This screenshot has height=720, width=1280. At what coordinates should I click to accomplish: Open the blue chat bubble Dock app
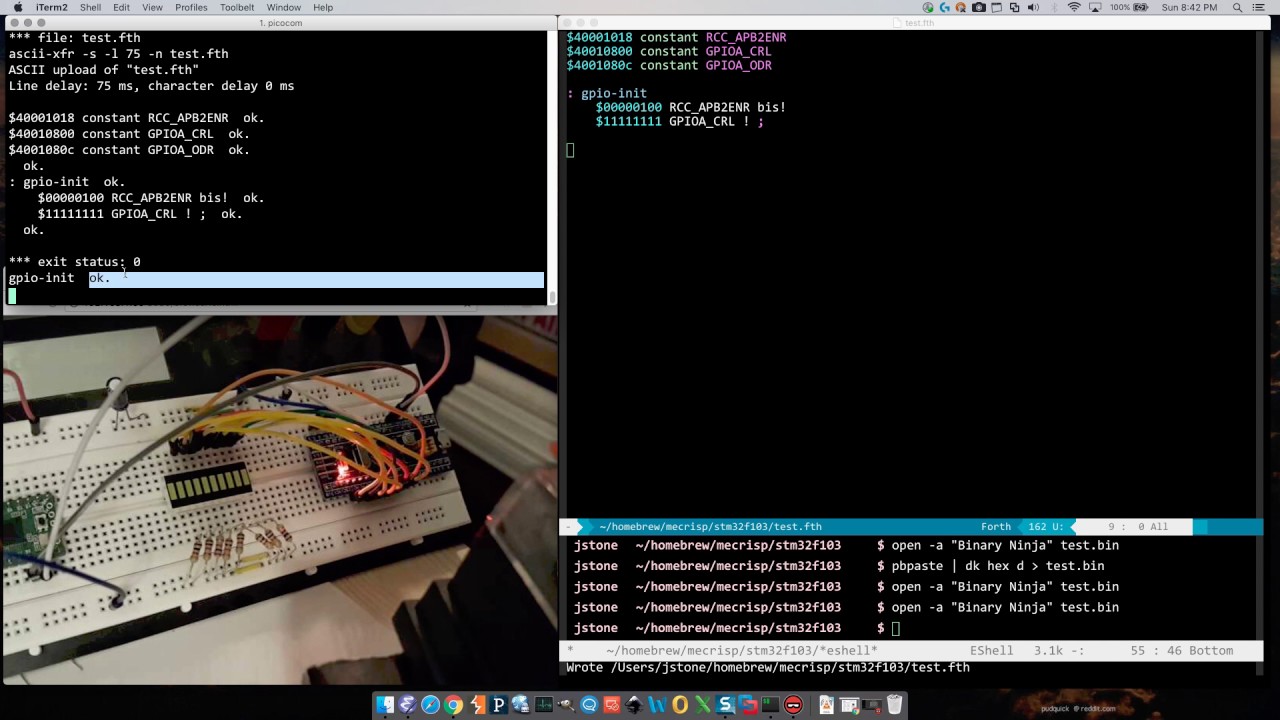tap(589, 705)
